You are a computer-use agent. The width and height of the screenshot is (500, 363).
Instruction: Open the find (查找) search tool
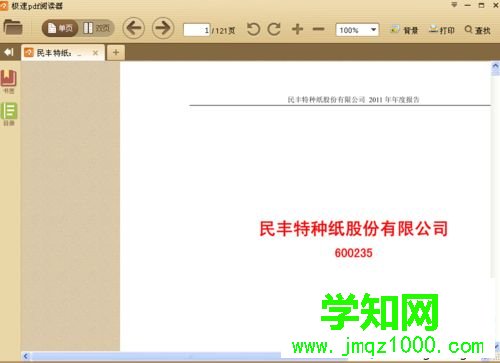478,30
